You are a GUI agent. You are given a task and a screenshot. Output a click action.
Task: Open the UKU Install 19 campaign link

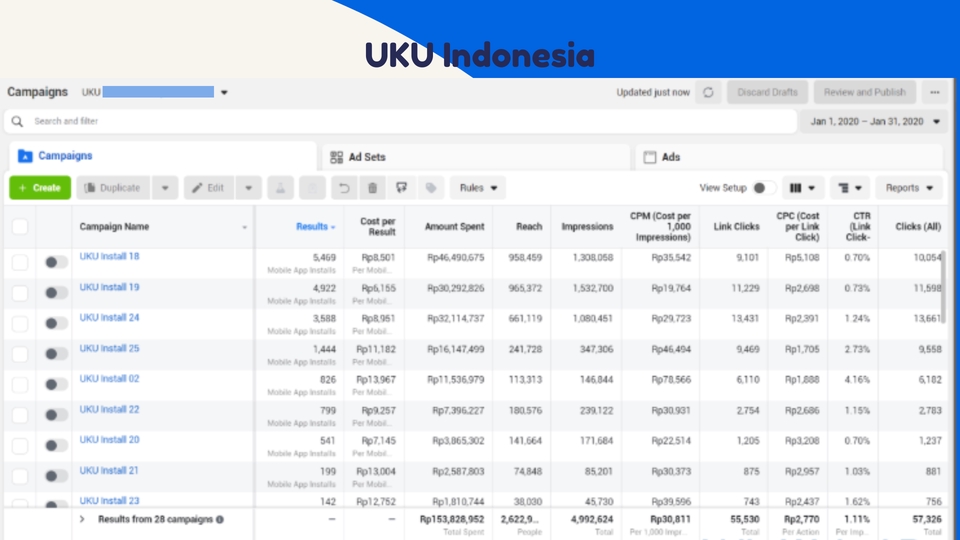[109, 287]
